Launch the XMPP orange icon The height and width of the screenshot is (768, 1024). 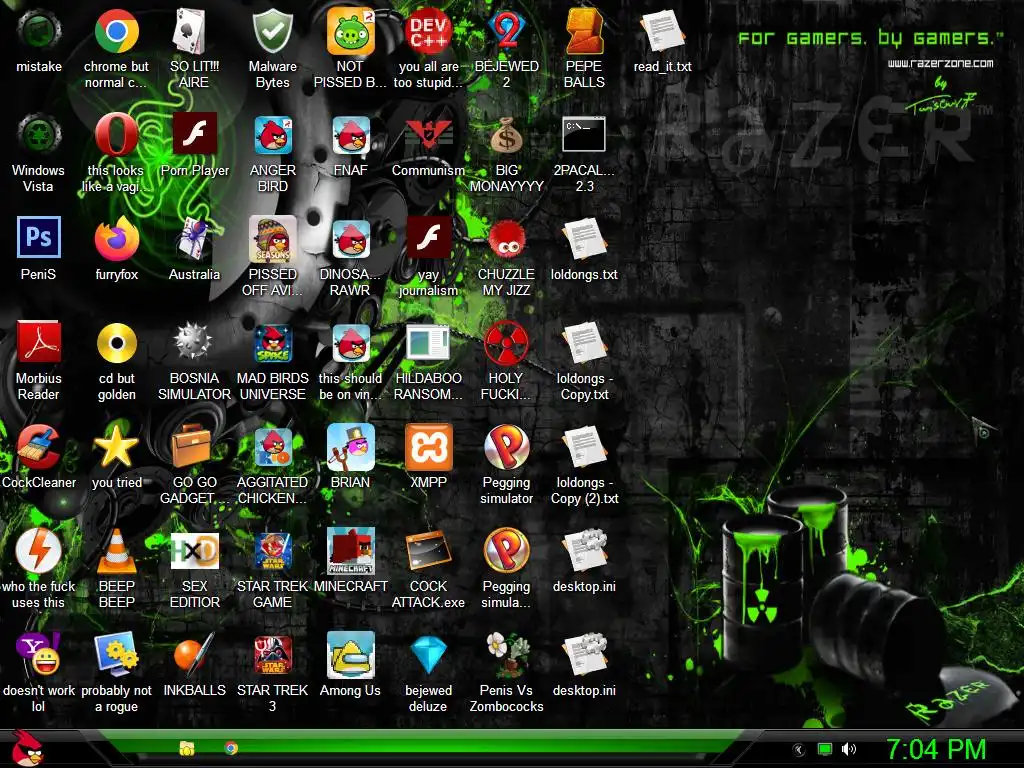[x=428, y=447]
